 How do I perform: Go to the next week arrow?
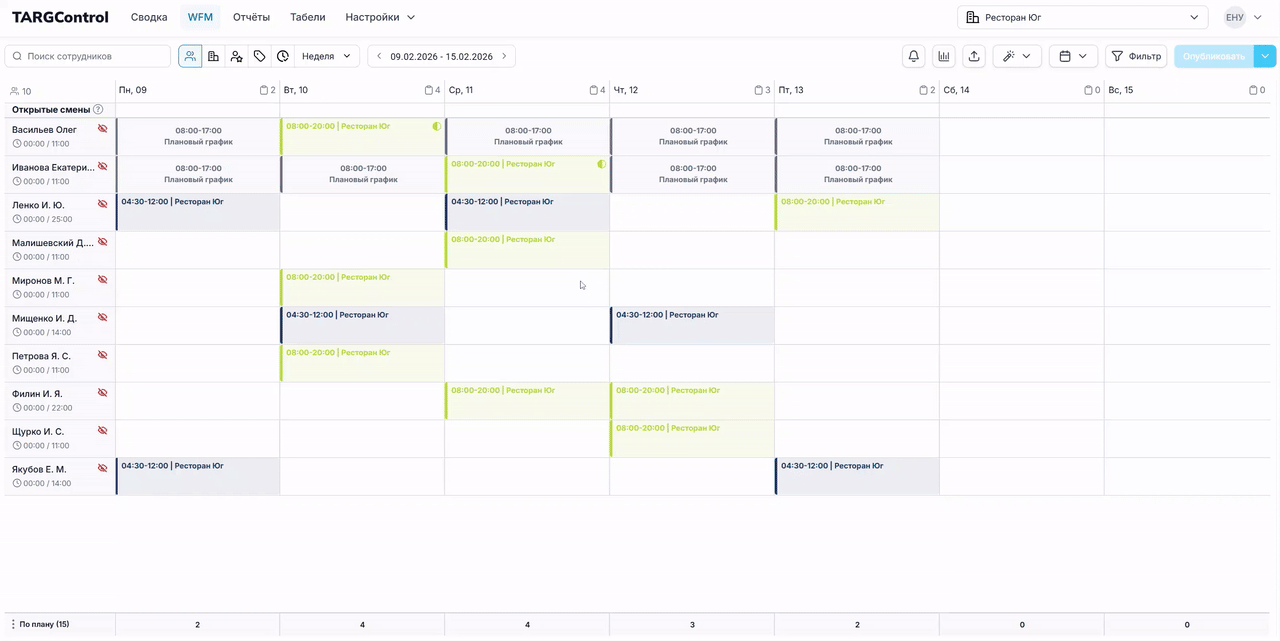tap(504, 57)
